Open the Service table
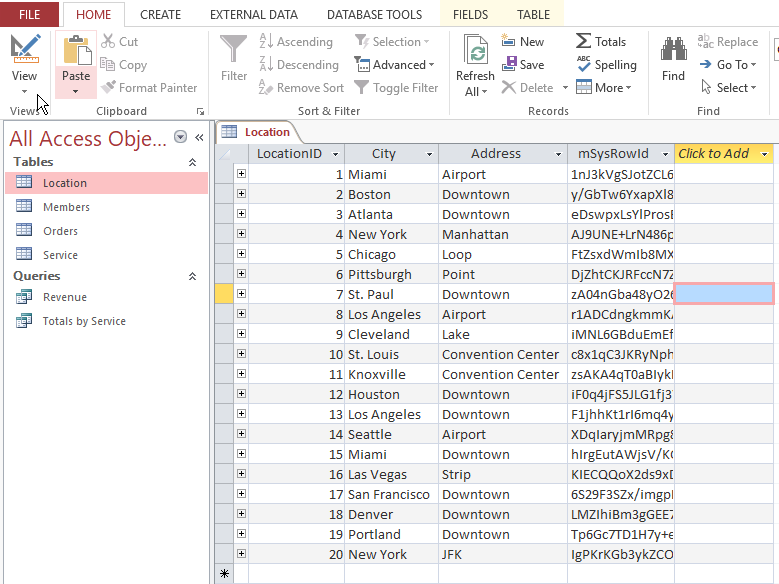This screenshot has height=584, width=779. [x=106, y=254]
